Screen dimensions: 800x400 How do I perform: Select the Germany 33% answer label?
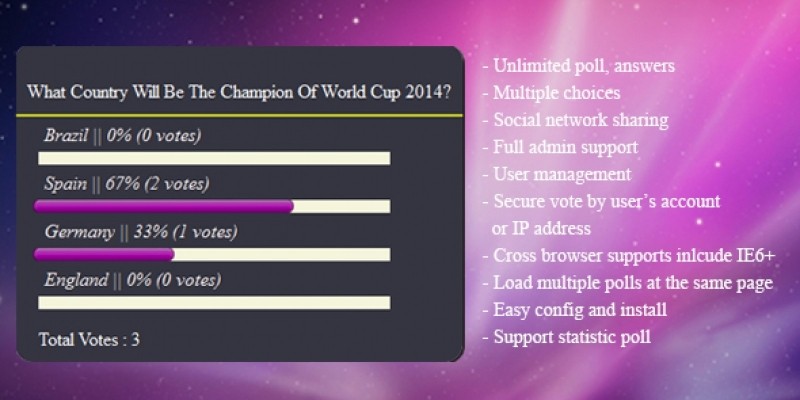pos(140,232)
